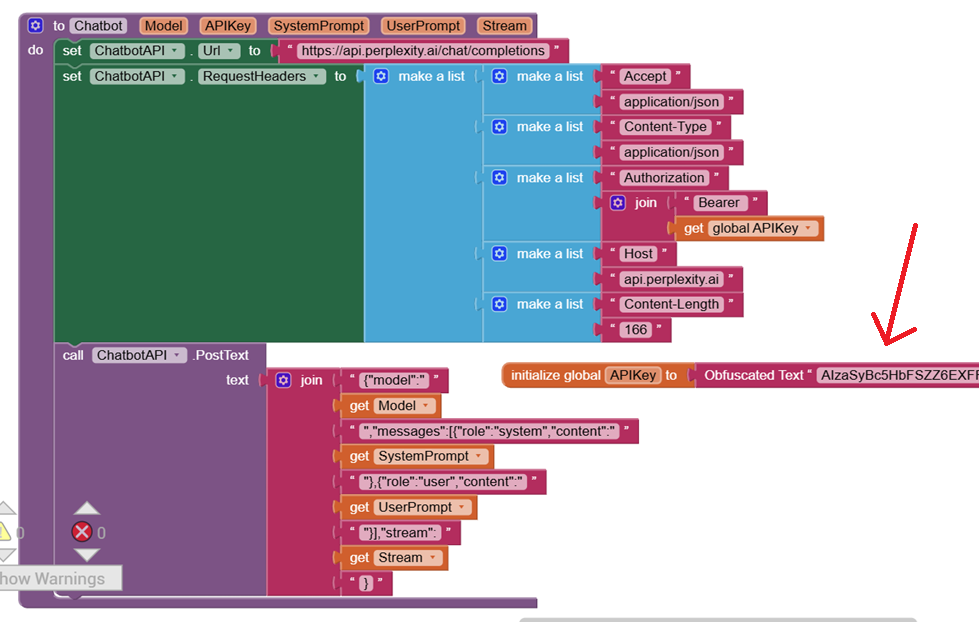Open mutator gear on outer make a list block
Viewport: 979px width, 633px height.
click(x=381, y=76)
